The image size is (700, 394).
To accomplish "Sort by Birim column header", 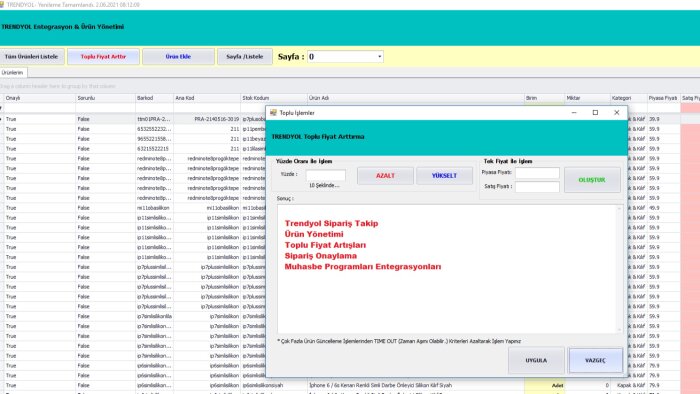I will click(x=544, y=98).
